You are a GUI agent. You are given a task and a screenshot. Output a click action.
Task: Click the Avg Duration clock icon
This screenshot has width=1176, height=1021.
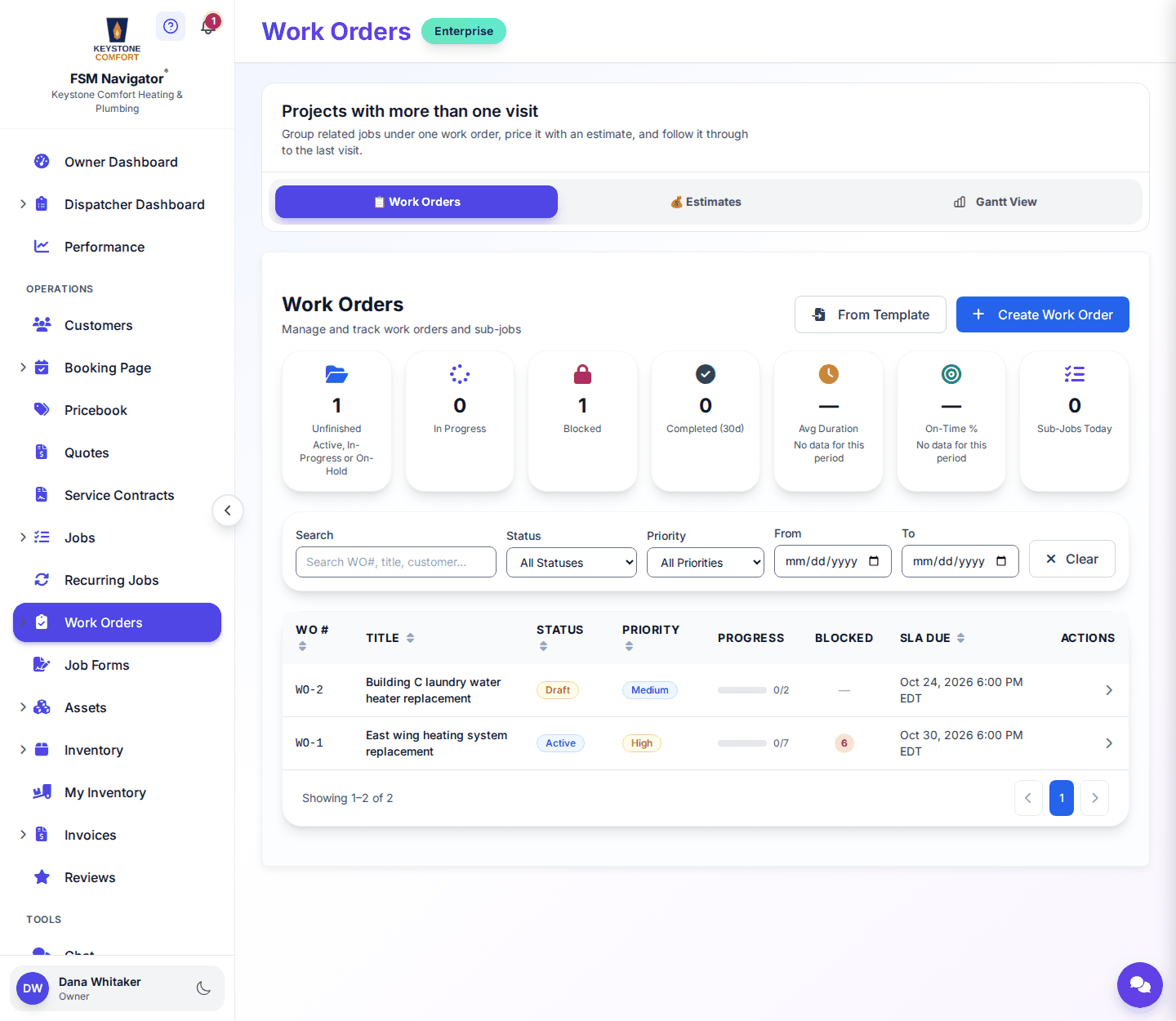(x=829, y=374)
